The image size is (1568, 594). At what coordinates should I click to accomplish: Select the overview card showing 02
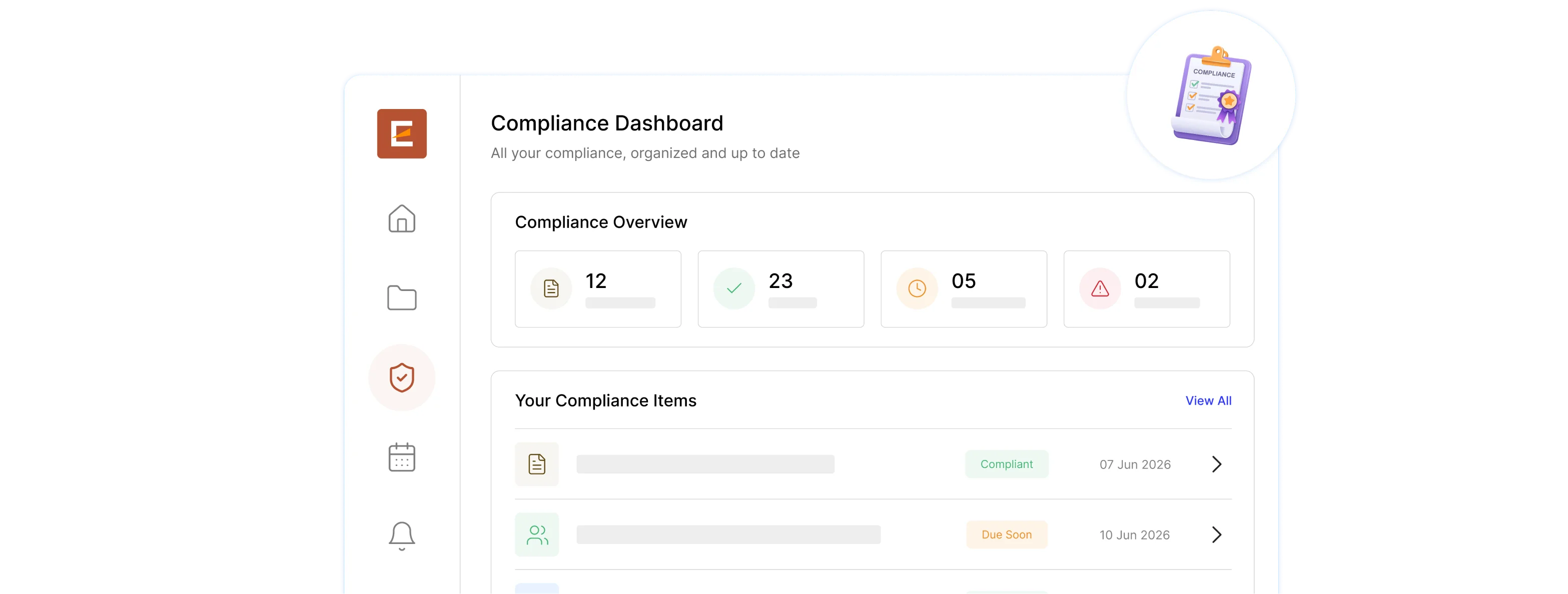(x=1147, y=289)
